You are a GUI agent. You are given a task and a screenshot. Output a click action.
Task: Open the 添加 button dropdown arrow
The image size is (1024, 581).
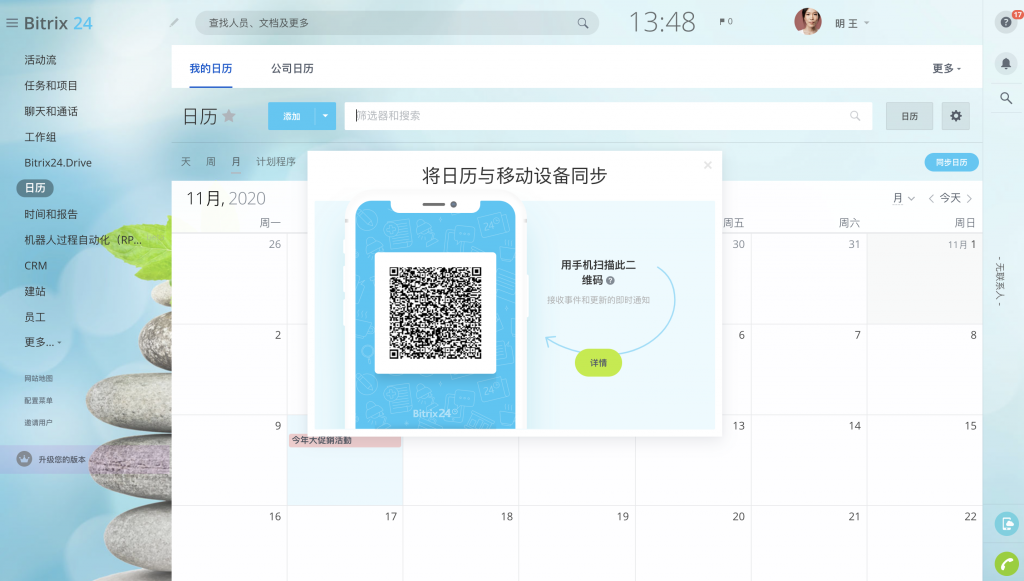325,116
